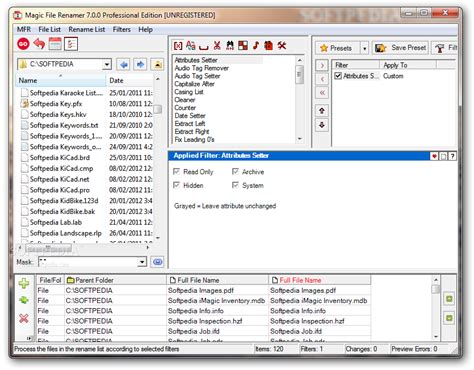
Task: Open the calendar icon in the toolbar
Action: [x=55, y=44]
